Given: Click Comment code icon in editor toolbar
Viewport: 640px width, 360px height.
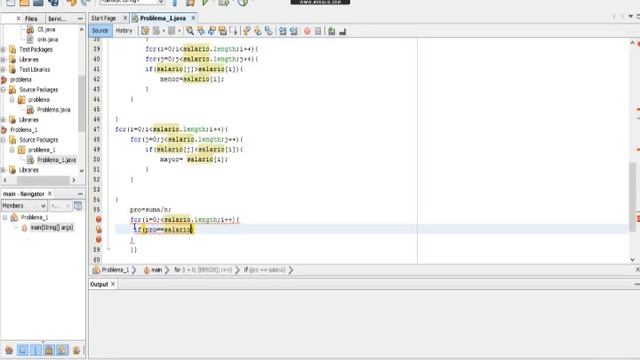Looking at the screenshot, I should tap(331, 31).
